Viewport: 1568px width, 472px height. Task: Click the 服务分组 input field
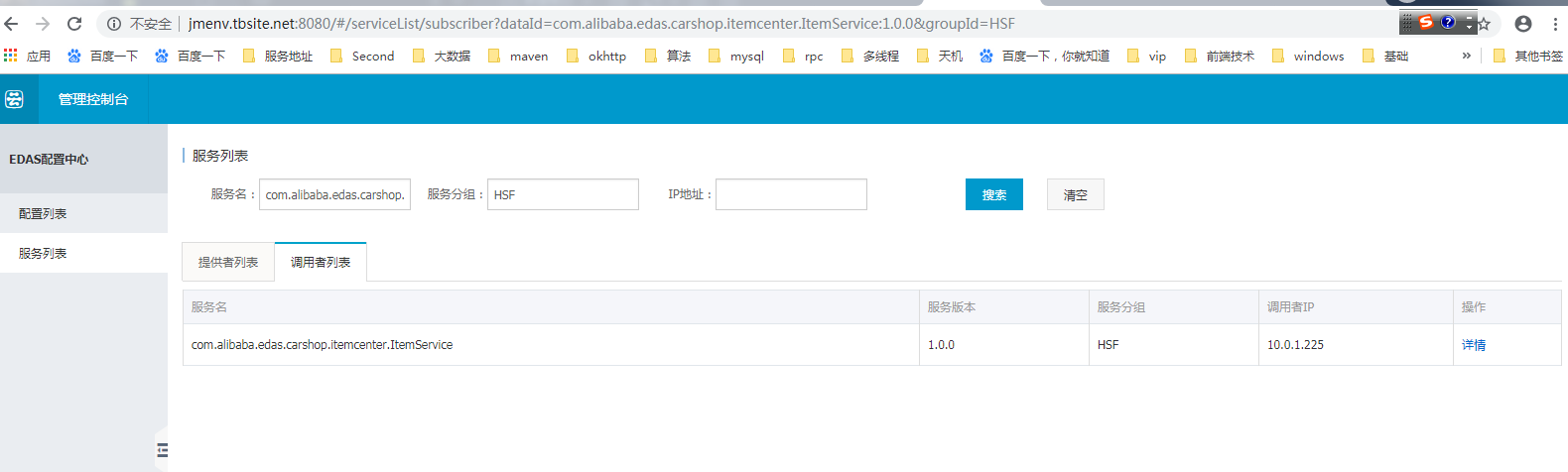563,194
